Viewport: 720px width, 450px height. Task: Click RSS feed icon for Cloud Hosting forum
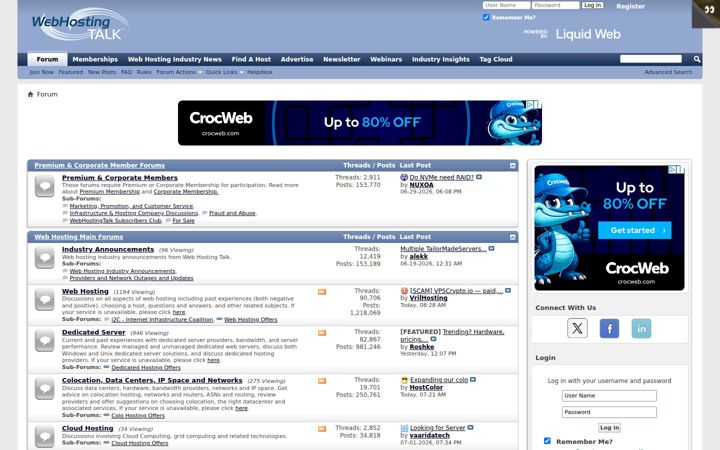322,429
